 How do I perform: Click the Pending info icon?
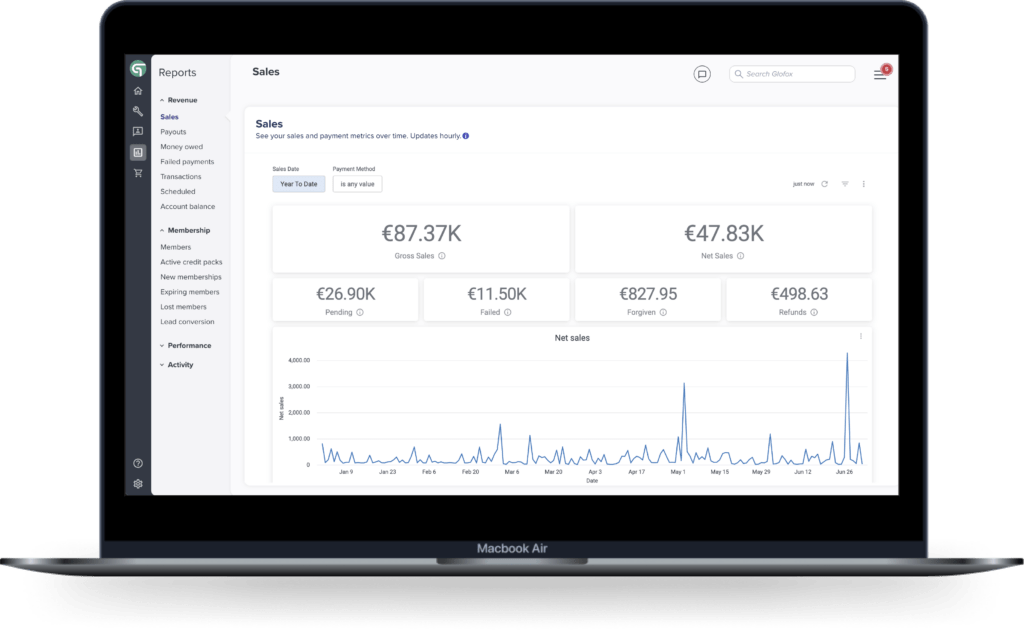point(360,312)
